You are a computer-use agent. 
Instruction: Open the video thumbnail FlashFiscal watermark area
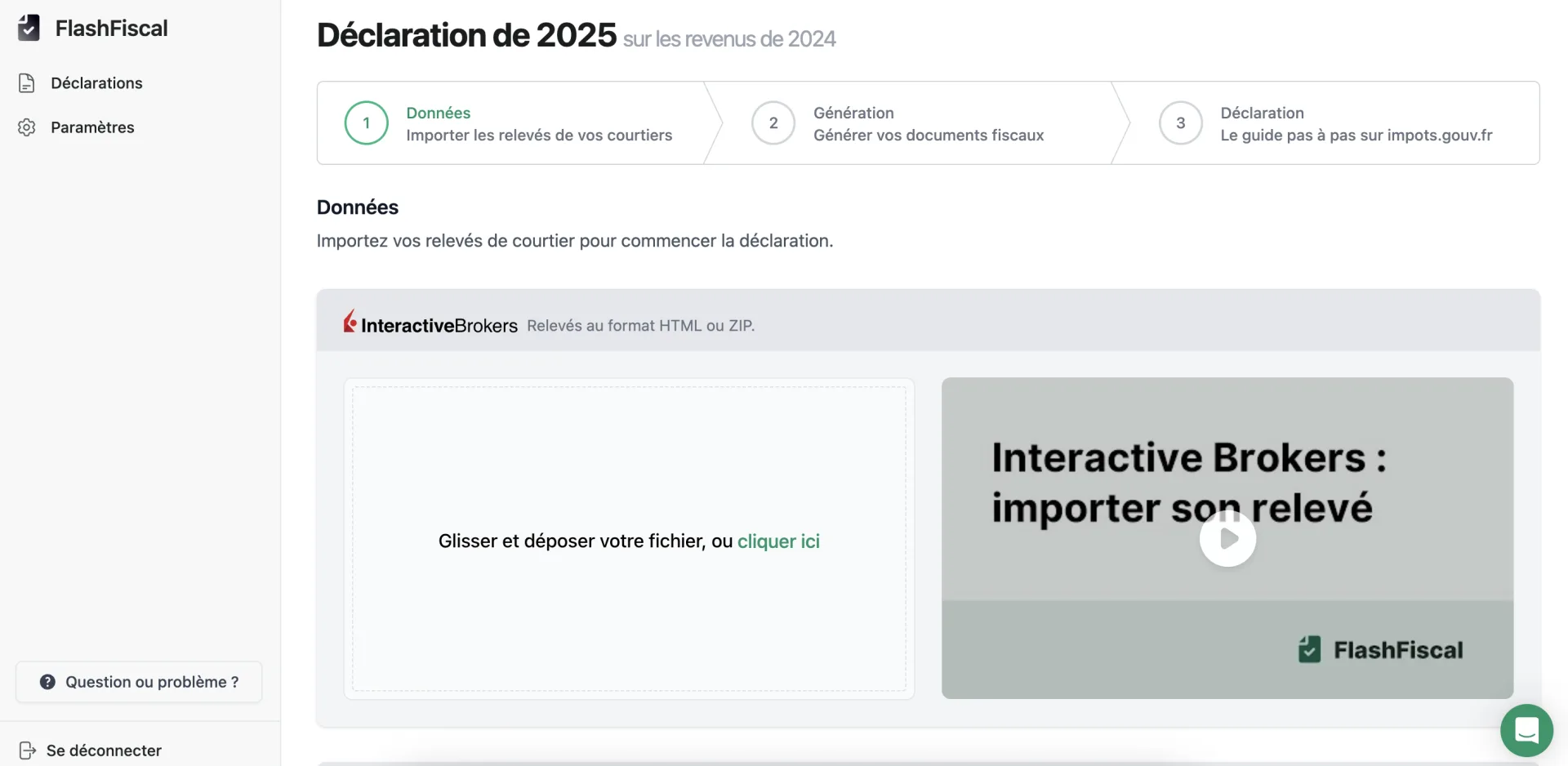point(1381,650)
